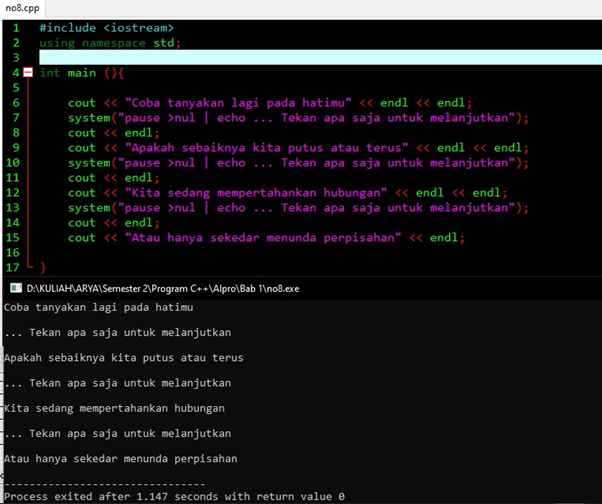Click the '#include <iostream>' line
602x504 pixels.
[x=106, y=28]
